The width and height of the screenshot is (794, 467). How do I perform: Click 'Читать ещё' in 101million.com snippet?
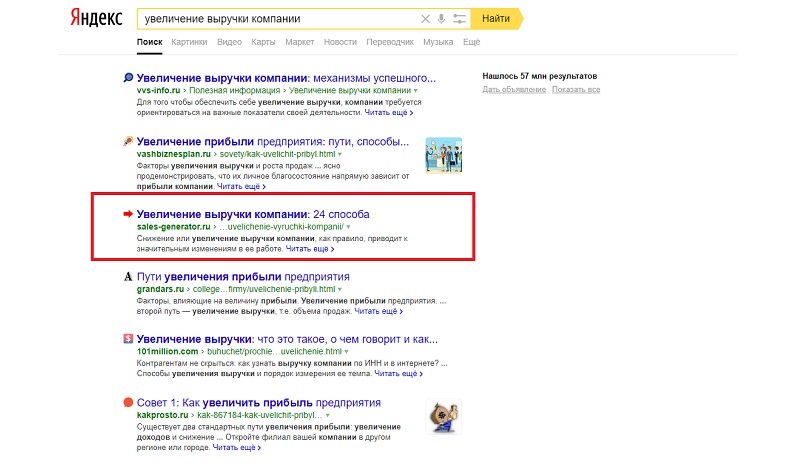pos(398,373)
